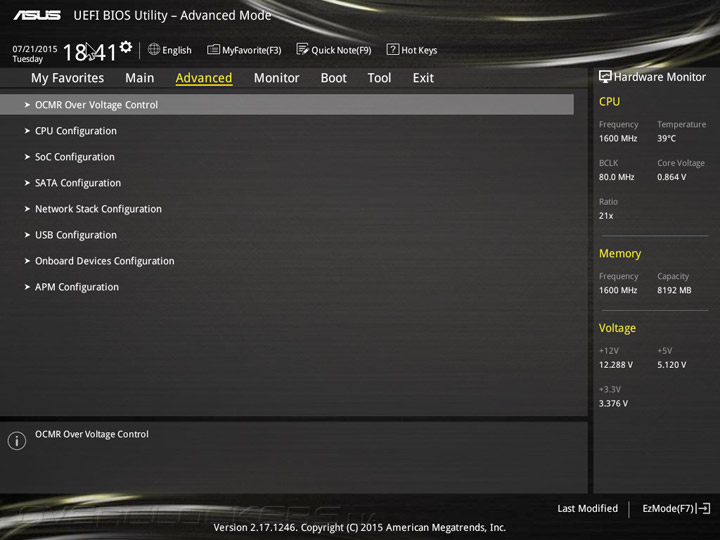Click the Tuesday weekday label

coord(28,59)
